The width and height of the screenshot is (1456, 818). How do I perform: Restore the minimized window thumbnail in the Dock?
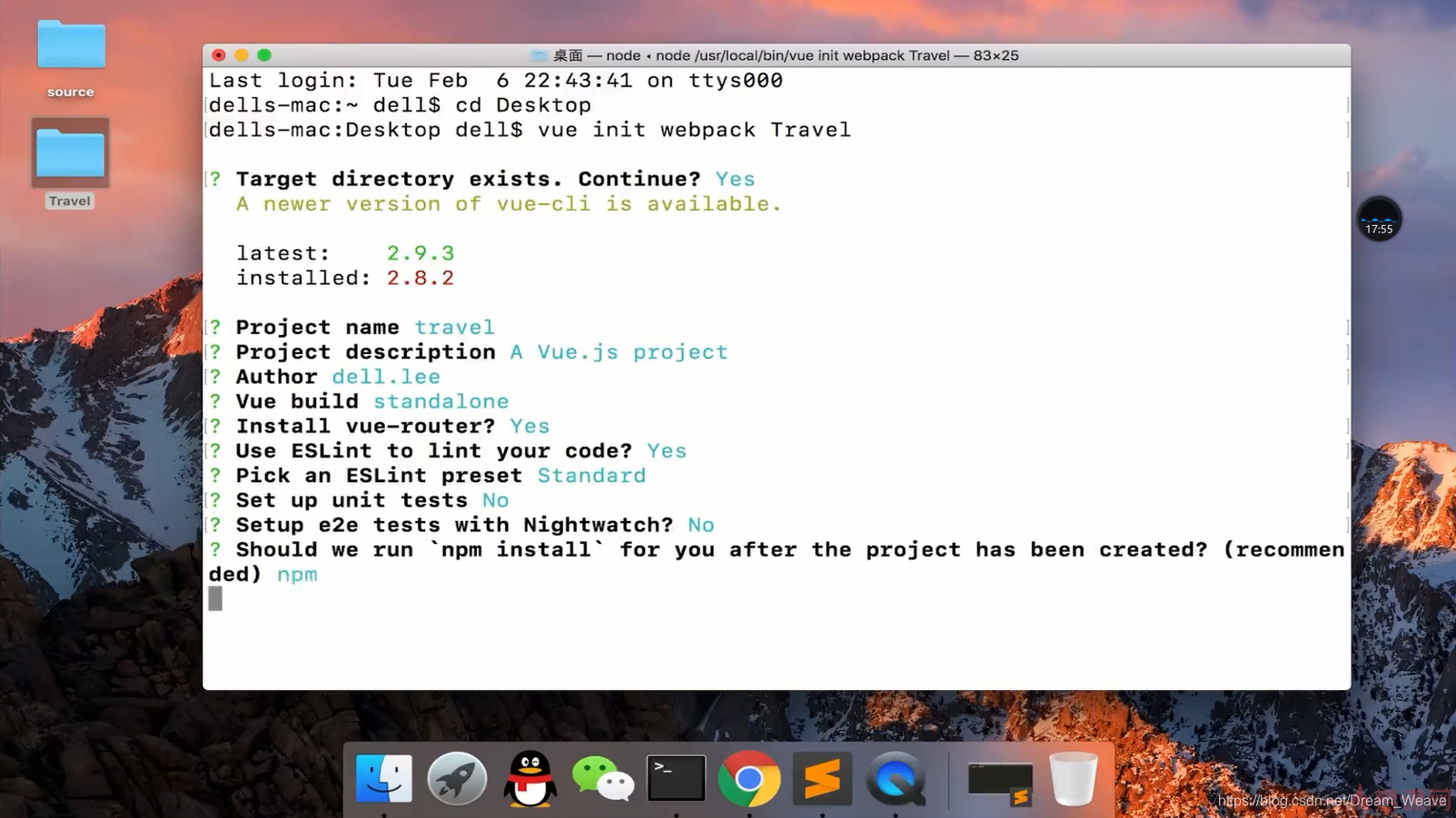[x=999, y=782]
